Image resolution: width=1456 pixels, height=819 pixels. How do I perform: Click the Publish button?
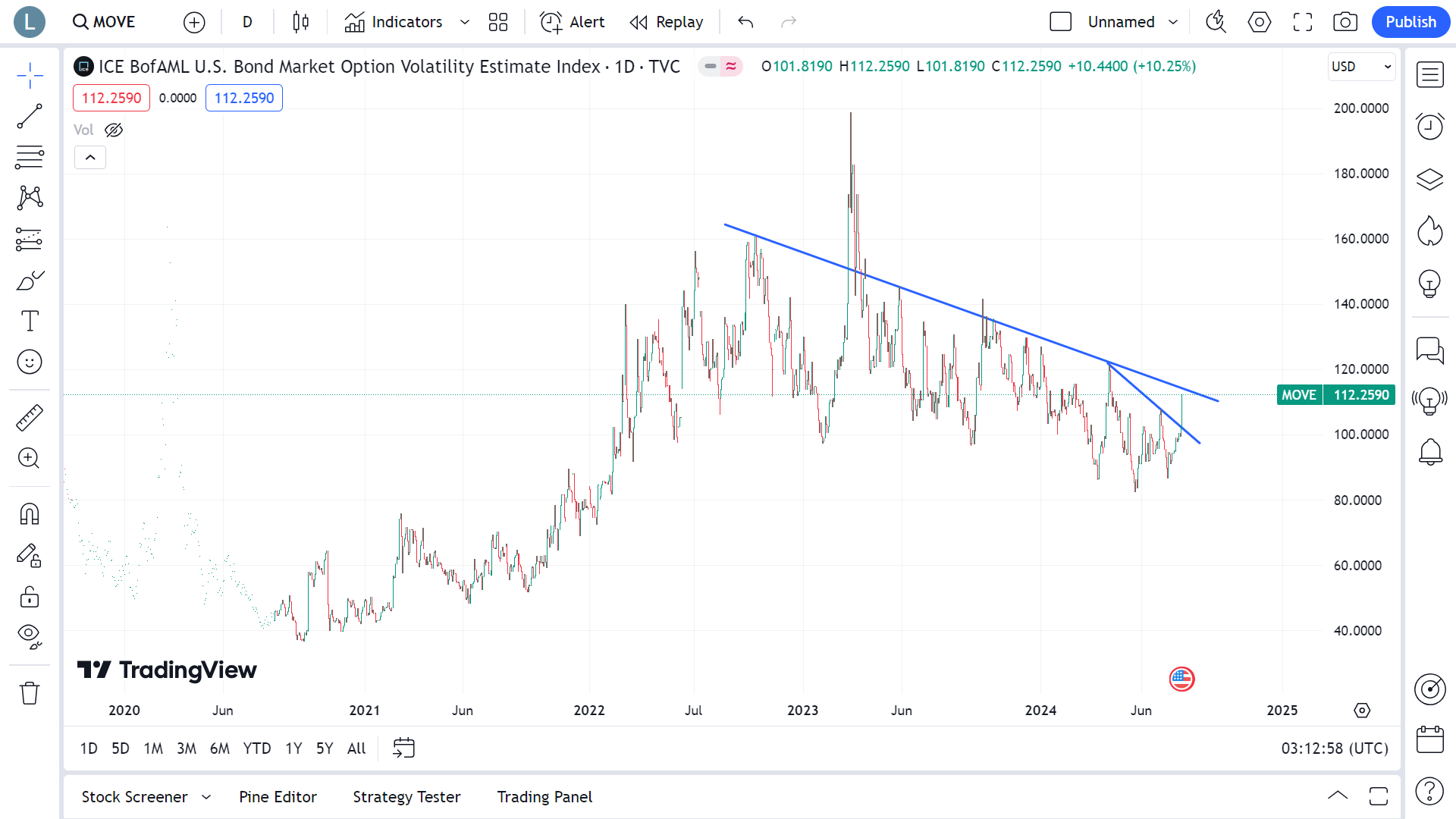[x=1410, y=22]
